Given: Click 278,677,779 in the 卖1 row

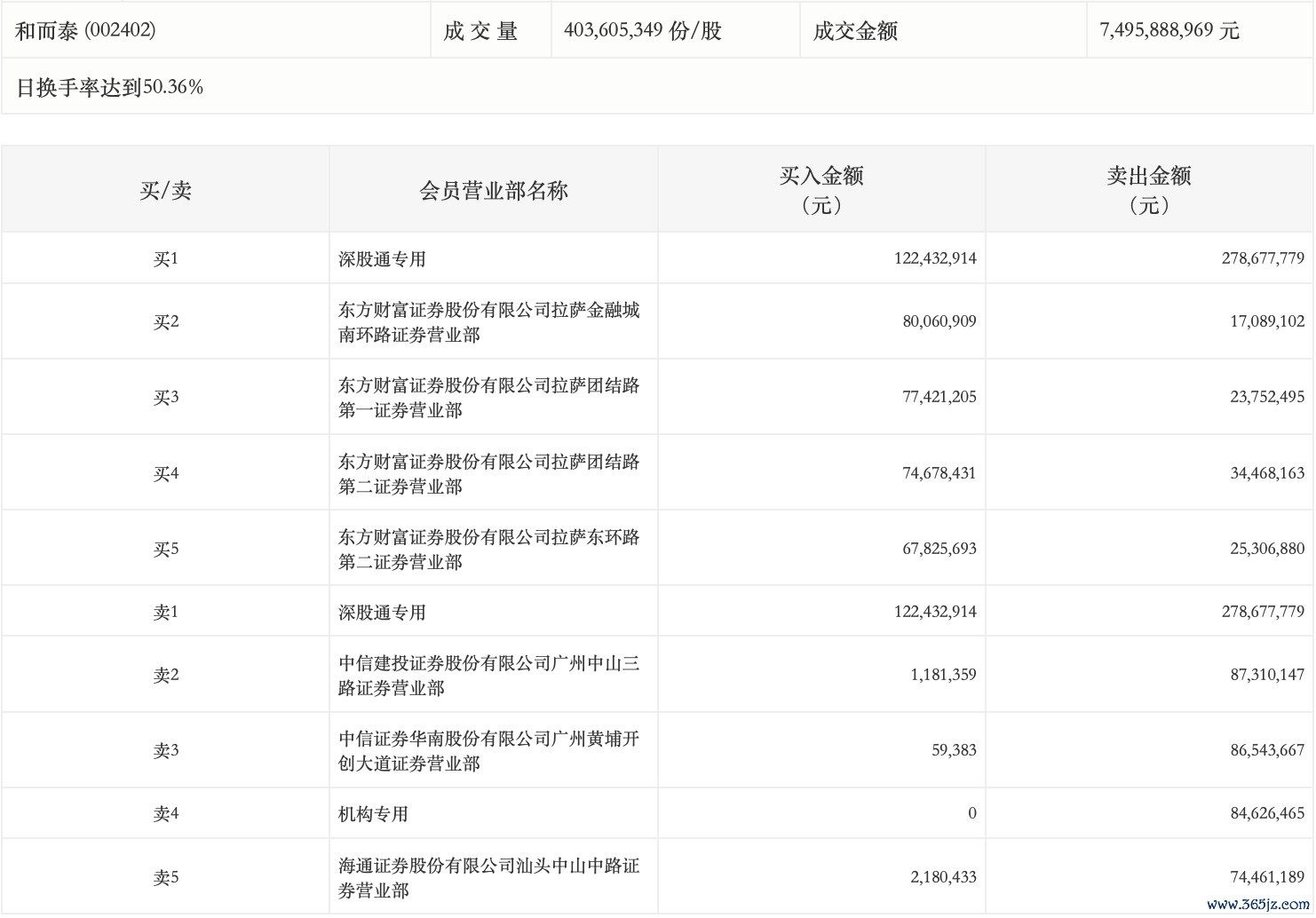Looking at the screenshot, I should [1263, 612].
